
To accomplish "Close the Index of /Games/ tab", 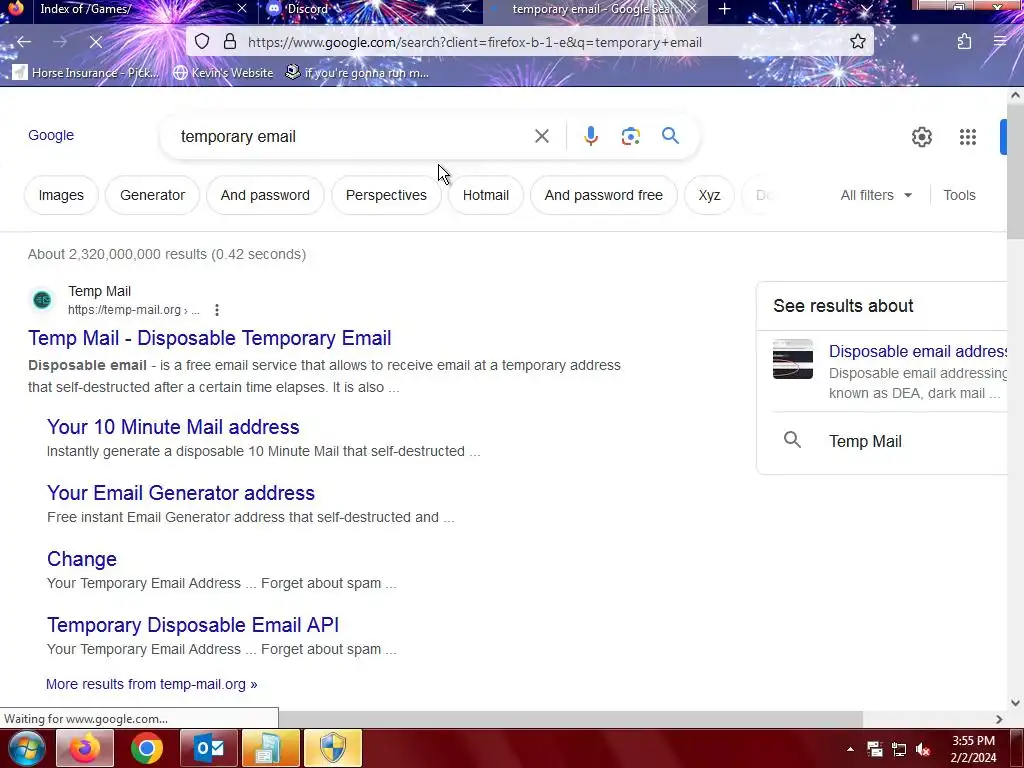I will pos(242,8).
